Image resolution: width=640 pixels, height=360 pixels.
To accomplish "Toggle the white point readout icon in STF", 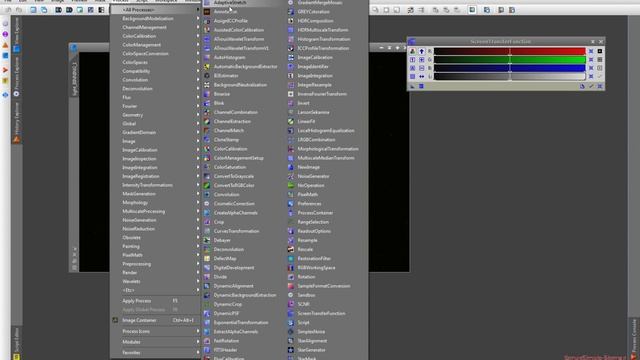I will tap(600, 68).
